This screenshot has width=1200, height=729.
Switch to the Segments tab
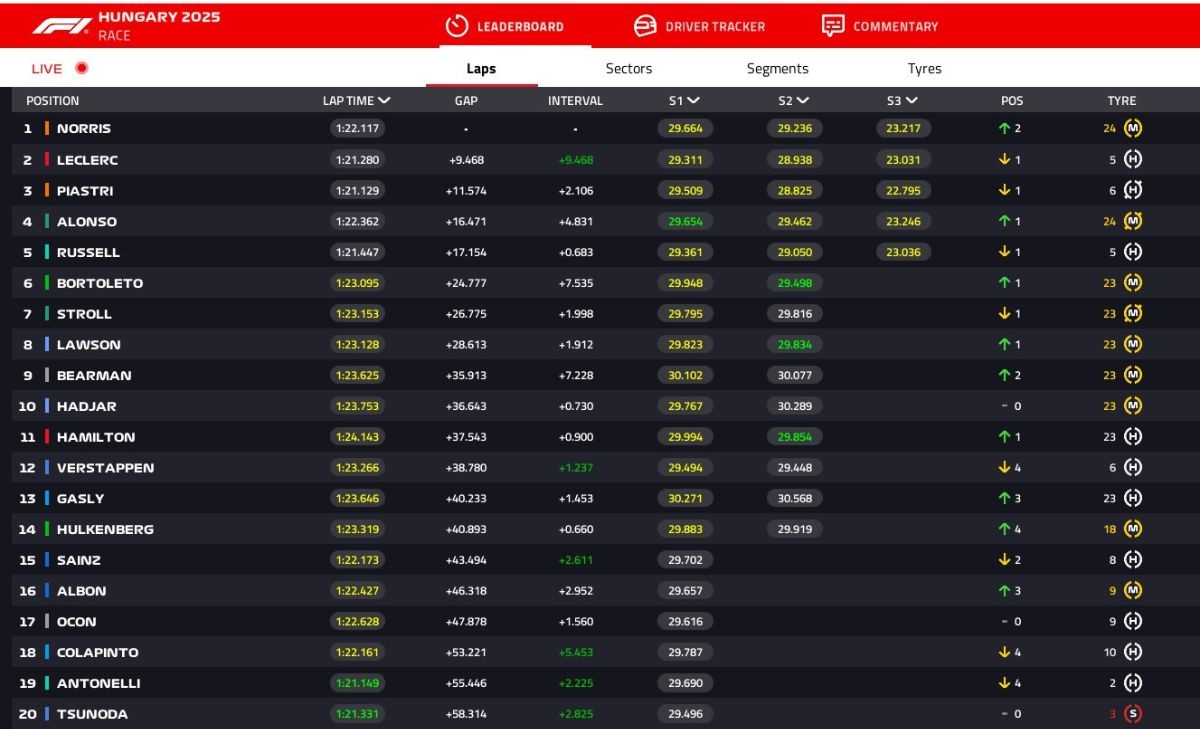coord(777,69)
